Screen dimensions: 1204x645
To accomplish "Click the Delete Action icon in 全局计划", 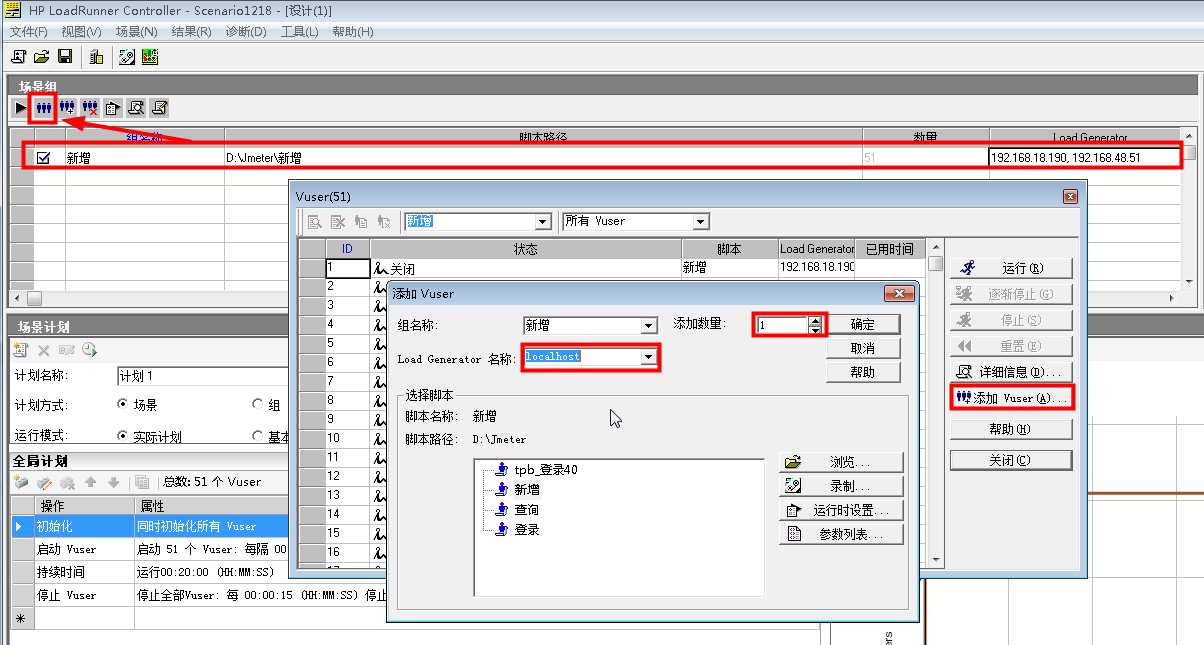I will click(66, 482).
